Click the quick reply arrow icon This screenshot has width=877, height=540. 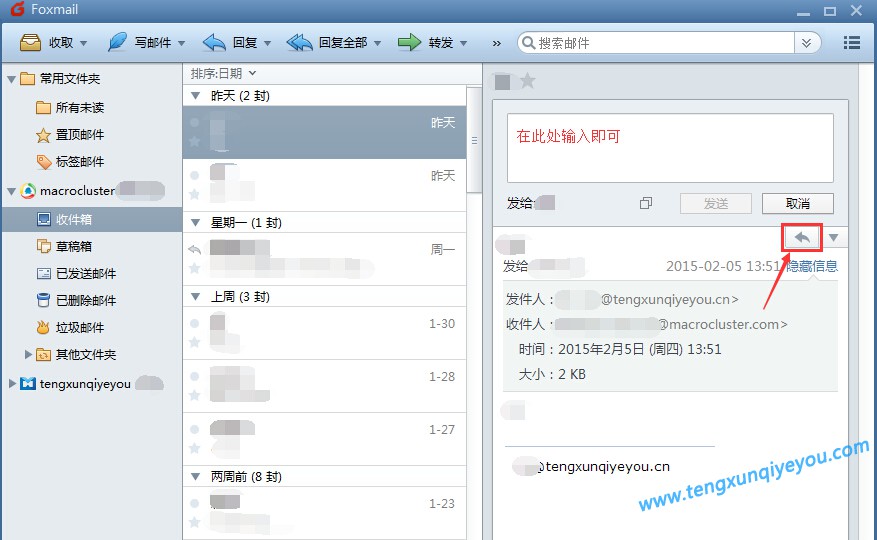802,237
